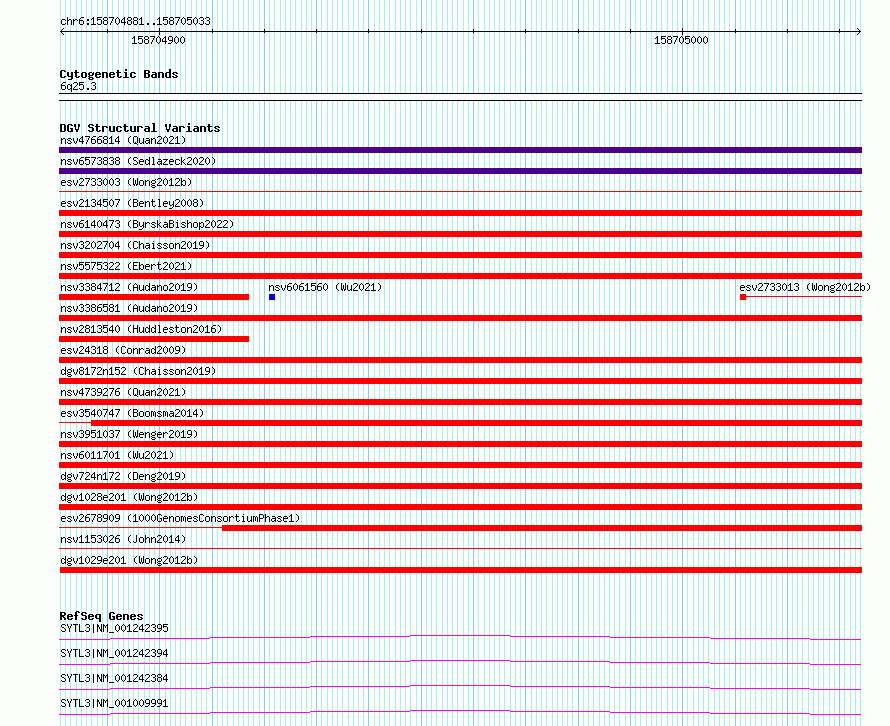This screenshot has width=890, height=726.
Task: Open transcript SYTL3|NM_001242384
Action: [x=114, y=678]
